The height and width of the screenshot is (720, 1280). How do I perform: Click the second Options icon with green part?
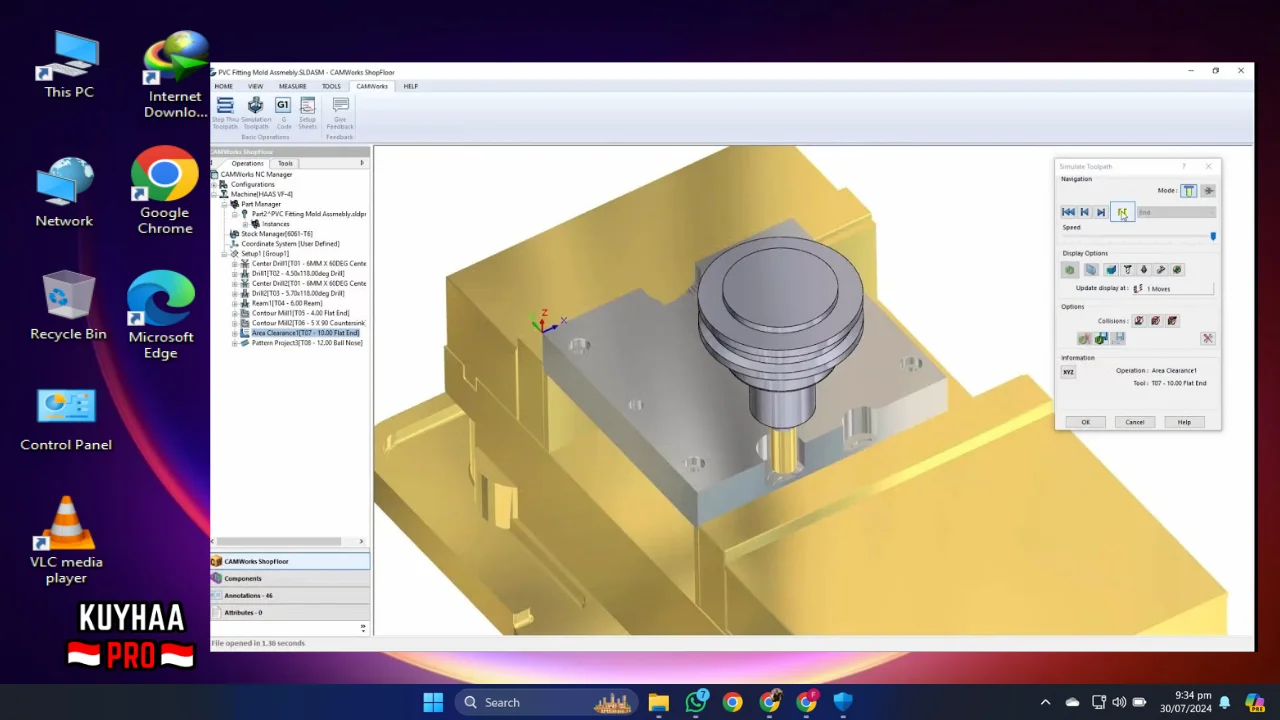pos(1101,339)
